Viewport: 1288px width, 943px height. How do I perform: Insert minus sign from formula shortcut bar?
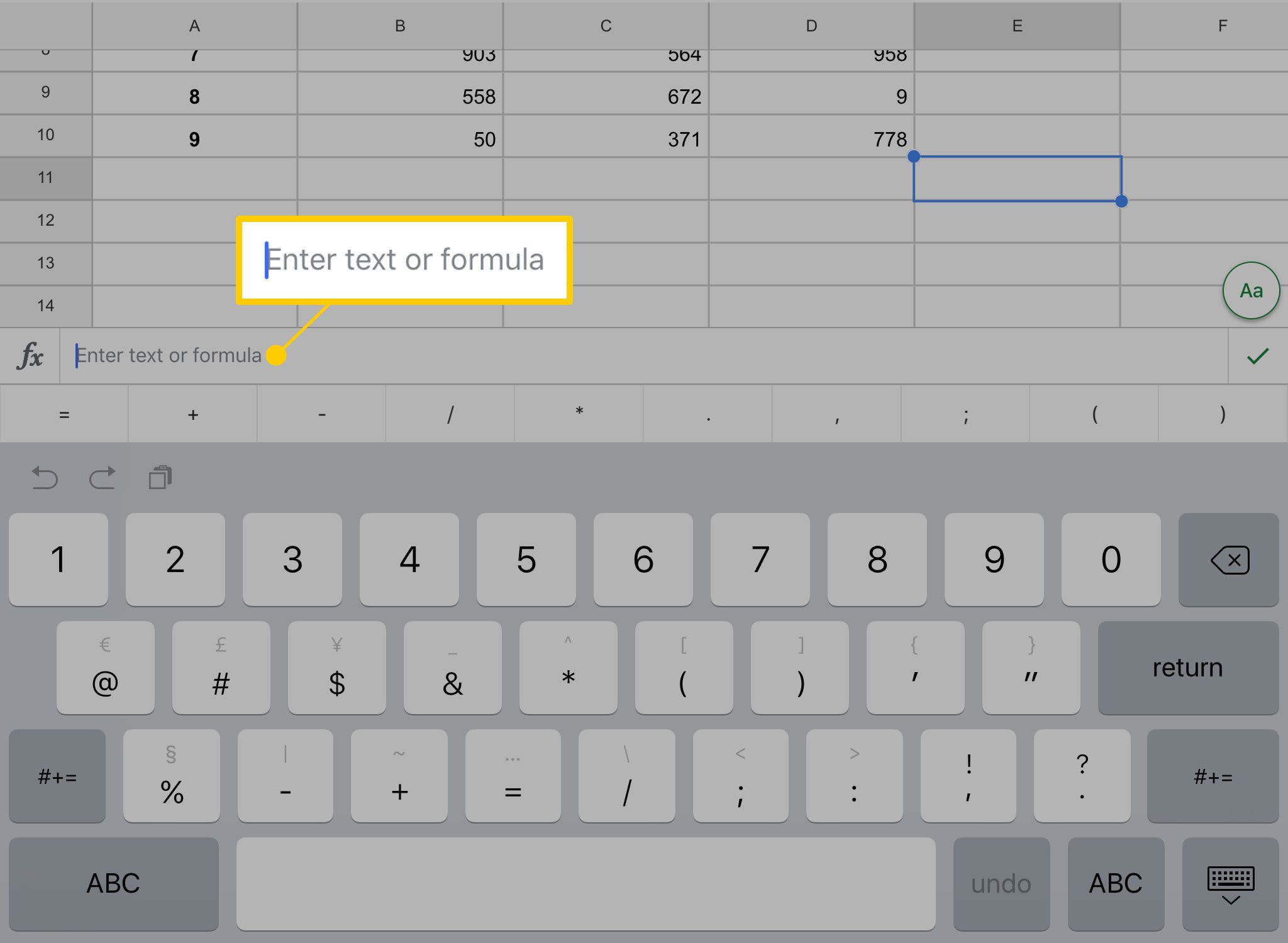322,414
